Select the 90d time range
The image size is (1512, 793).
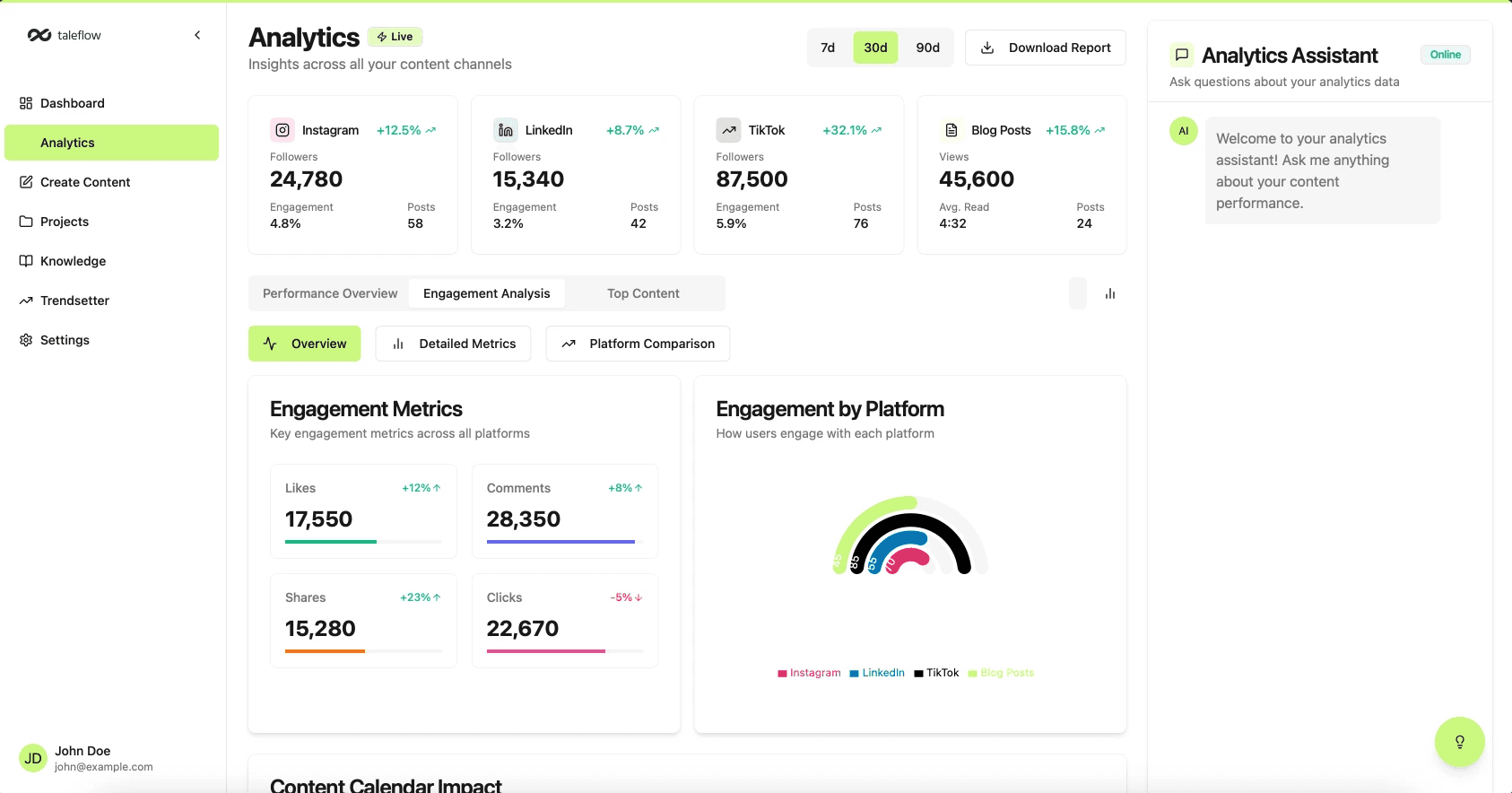(x=928, y=48)
